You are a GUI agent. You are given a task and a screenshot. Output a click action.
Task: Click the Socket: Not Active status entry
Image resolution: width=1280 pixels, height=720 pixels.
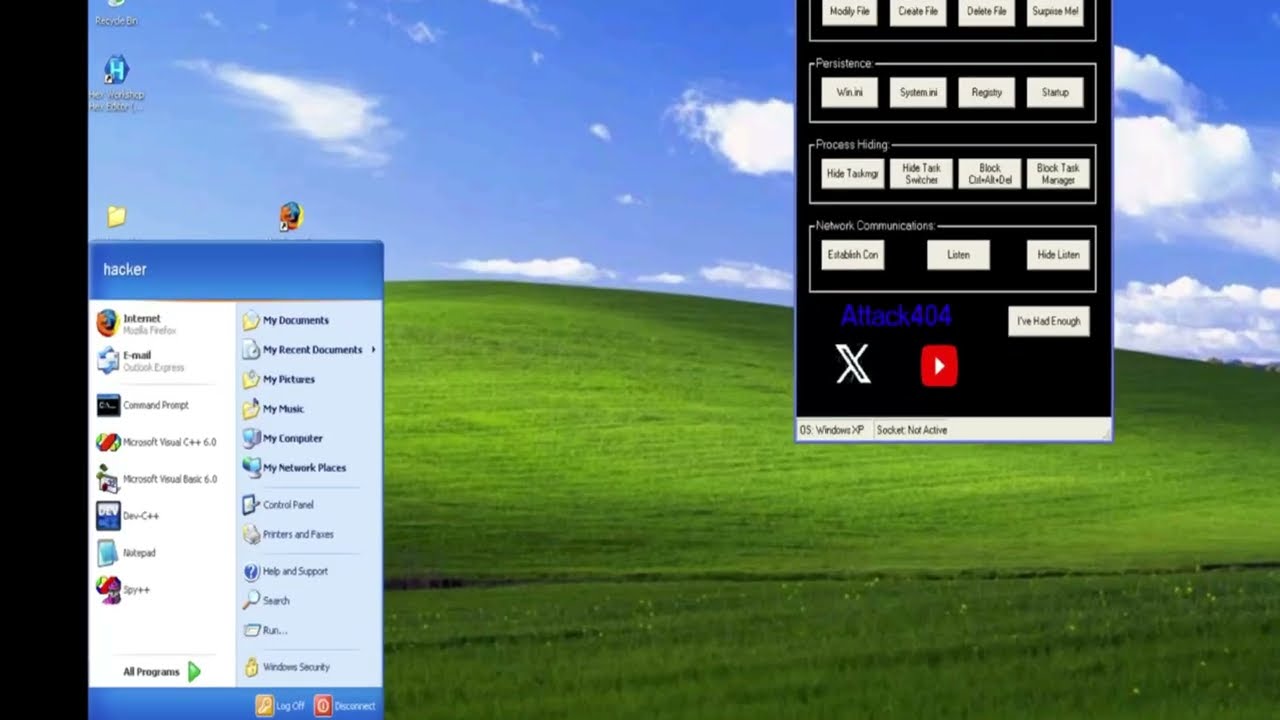[912, 430]
